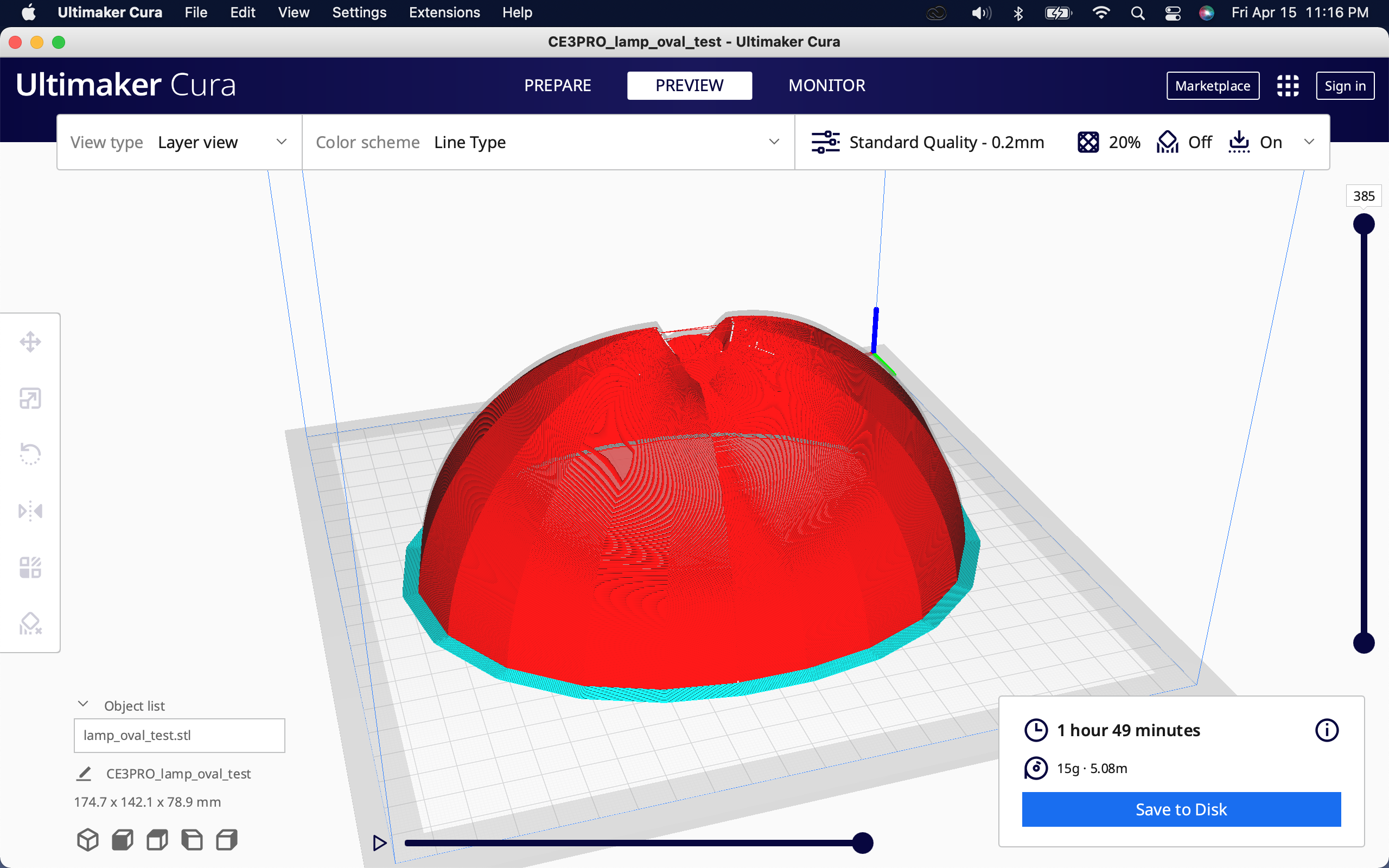Switch to the PREPARE tab

(x=558, y=85)
